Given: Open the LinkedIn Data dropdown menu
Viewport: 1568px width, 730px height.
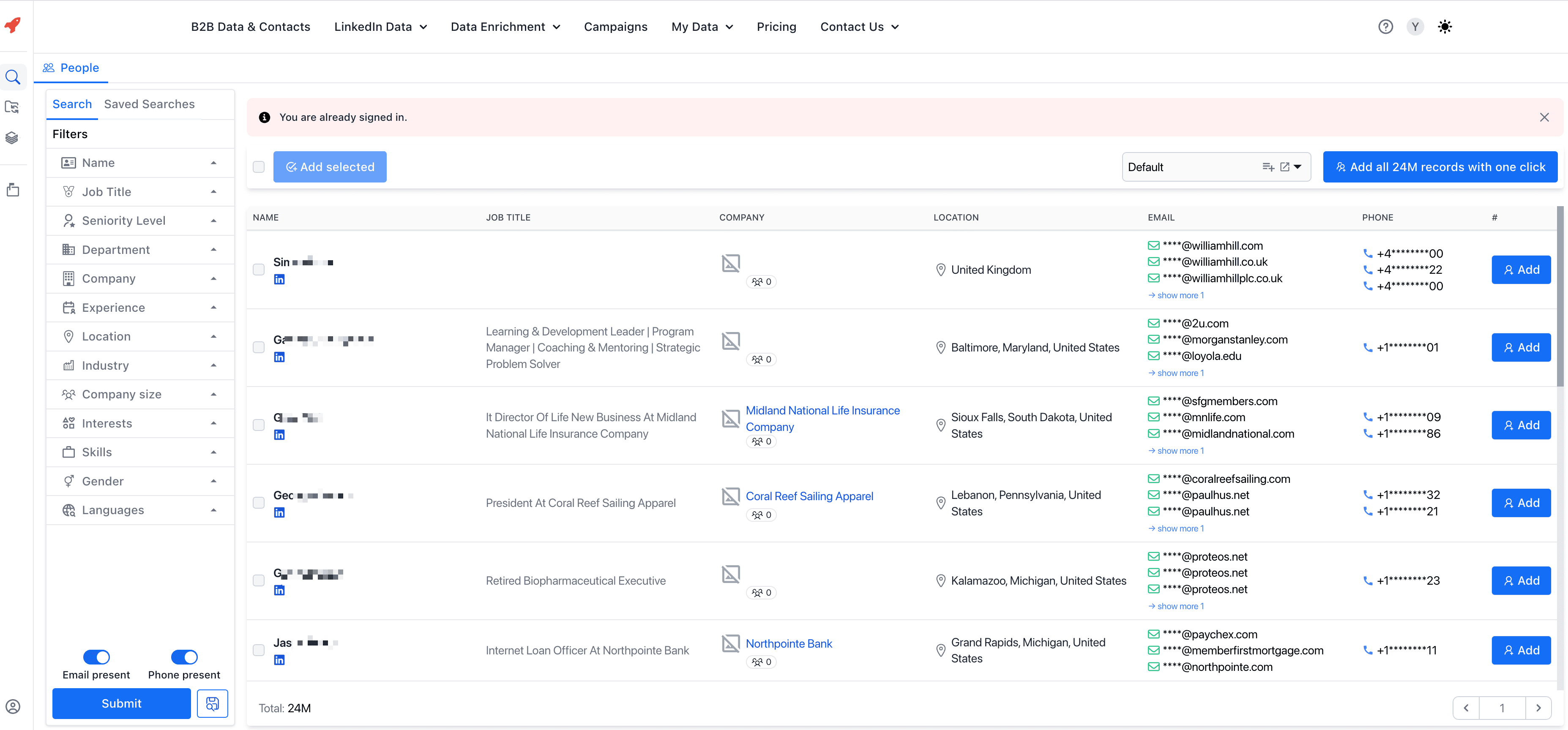Looking at the screenshot, I should pos(380,27).
